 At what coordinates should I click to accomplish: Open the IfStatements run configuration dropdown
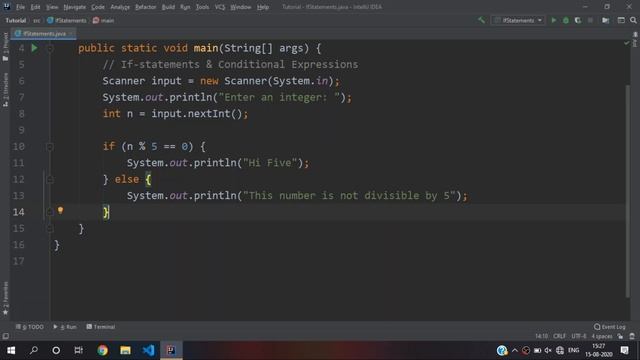(518, 20)
